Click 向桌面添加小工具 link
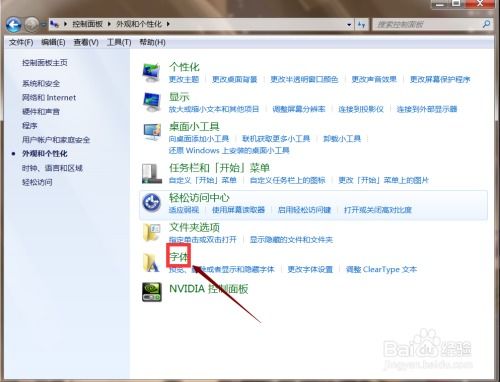 pyautogui.click(x=199, y=138)
